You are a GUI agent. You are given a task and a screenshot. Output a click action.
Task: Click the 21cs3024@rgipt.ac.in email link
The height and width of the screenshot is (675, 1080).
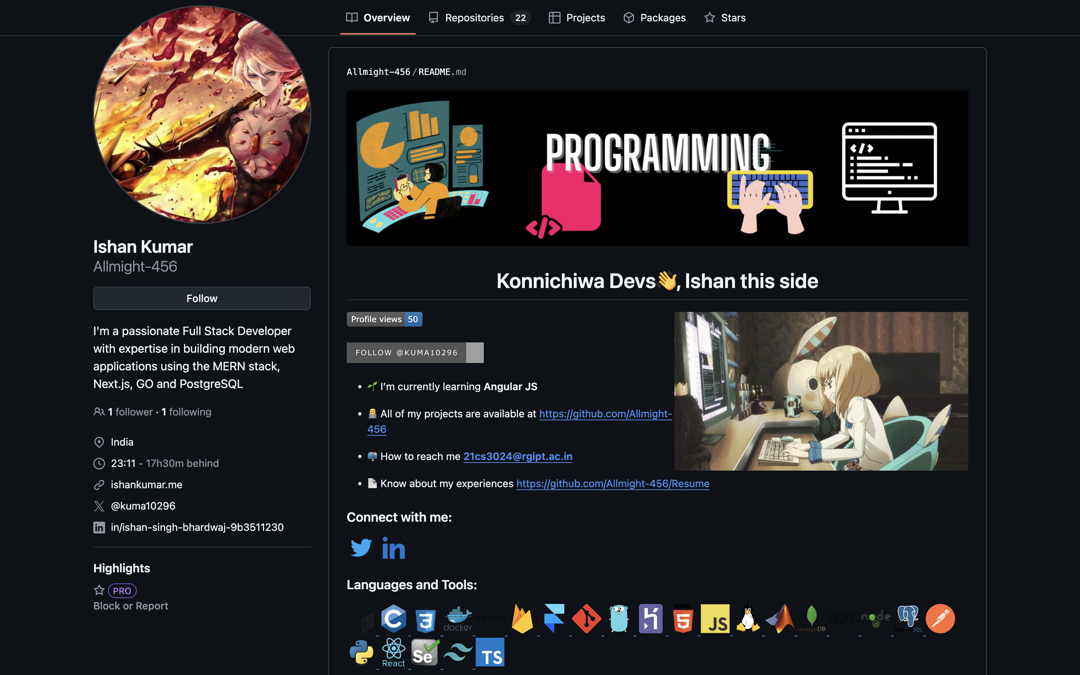pyautogui.click(x=517, y=456)
